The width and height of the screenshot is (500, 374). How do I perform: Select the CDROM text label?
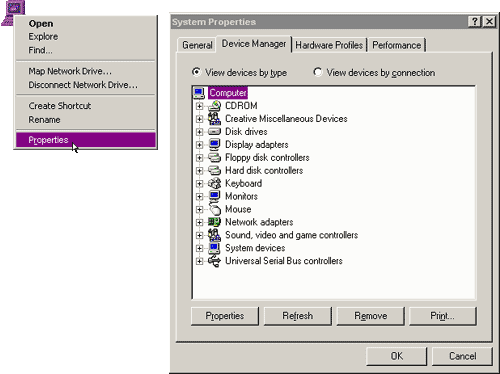pyautogui.click(x=241, y=106)
